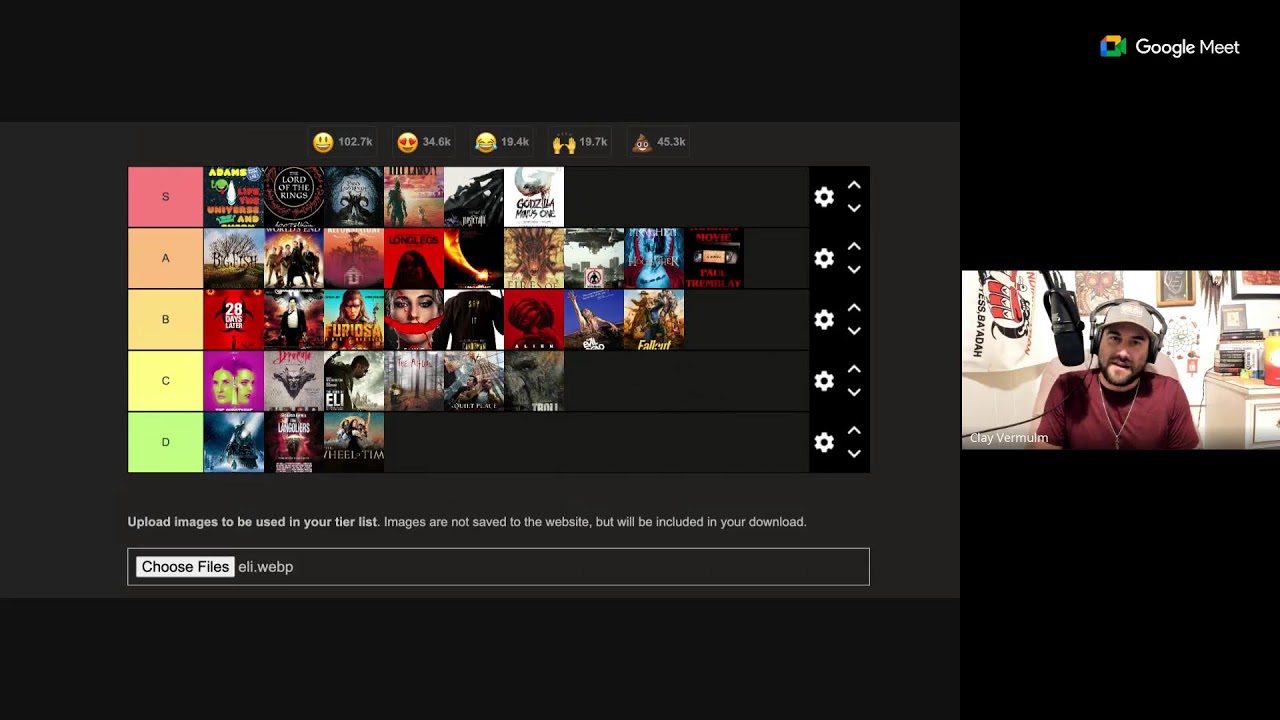1280x720 pixels.
Task: Move A tier row down with arrow
Action: point(854,269)
